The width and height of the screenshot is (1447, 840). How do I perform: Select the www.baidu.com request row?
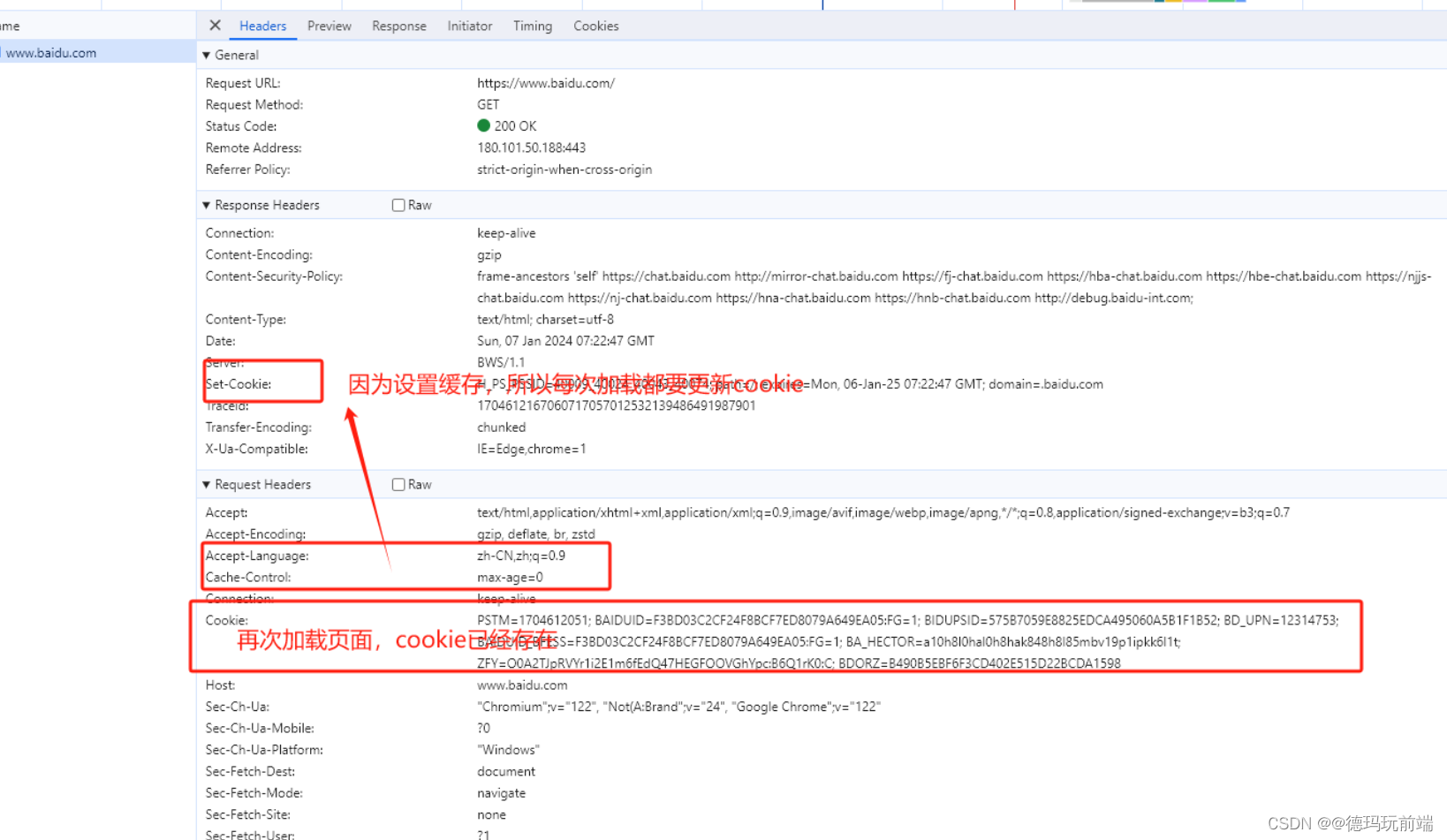coord(97,53)
